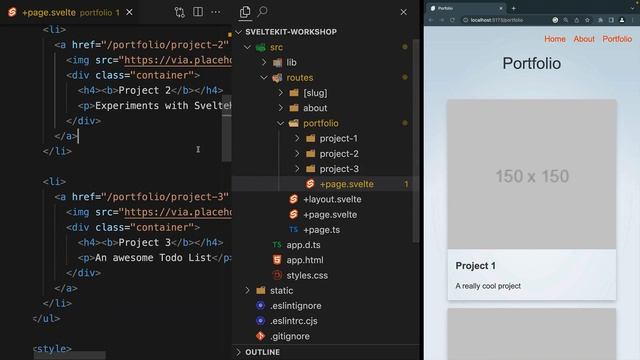Open .eslintrc.cjs file

tap(293, 321)
